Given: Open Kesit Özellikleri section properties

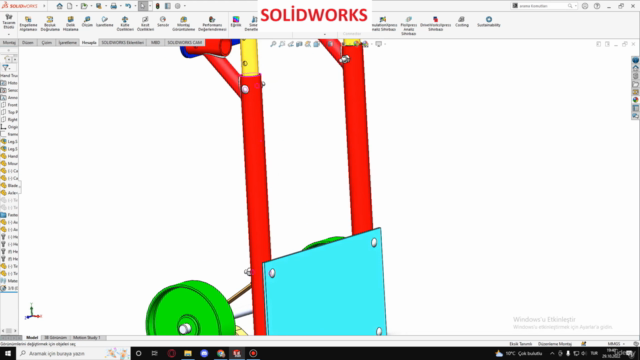Looking at the screenshot, I should coord(145,24).
